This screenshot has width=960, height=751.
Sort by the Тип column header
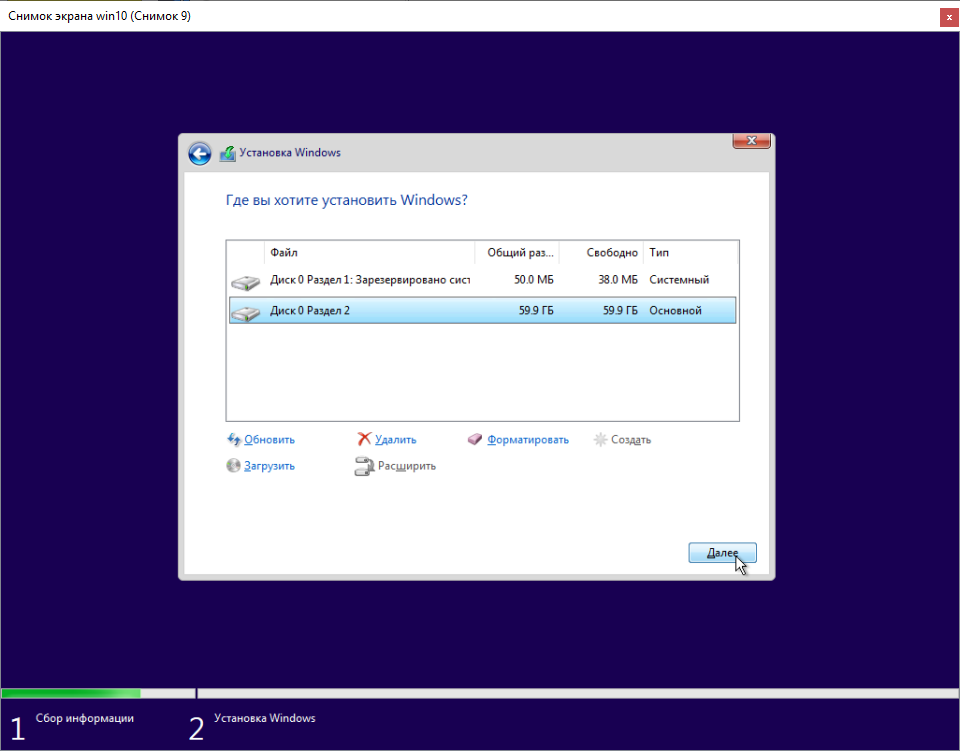coord(691,252)
